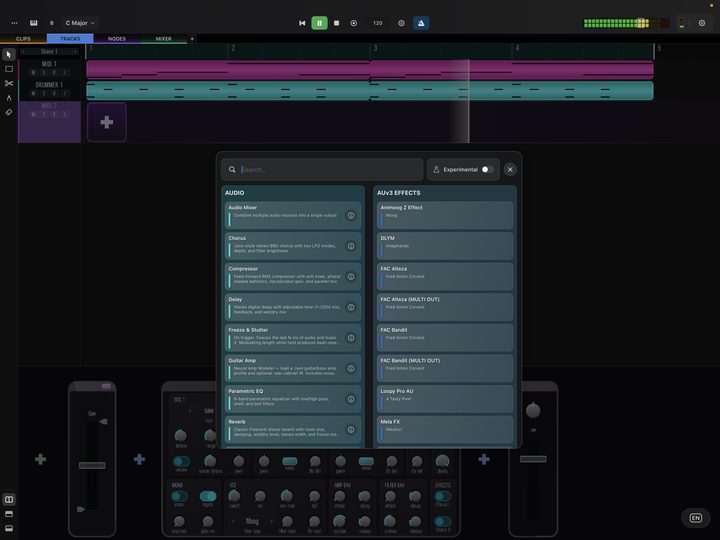
Task: Click the green plus node button
Action: coord(40,459)
